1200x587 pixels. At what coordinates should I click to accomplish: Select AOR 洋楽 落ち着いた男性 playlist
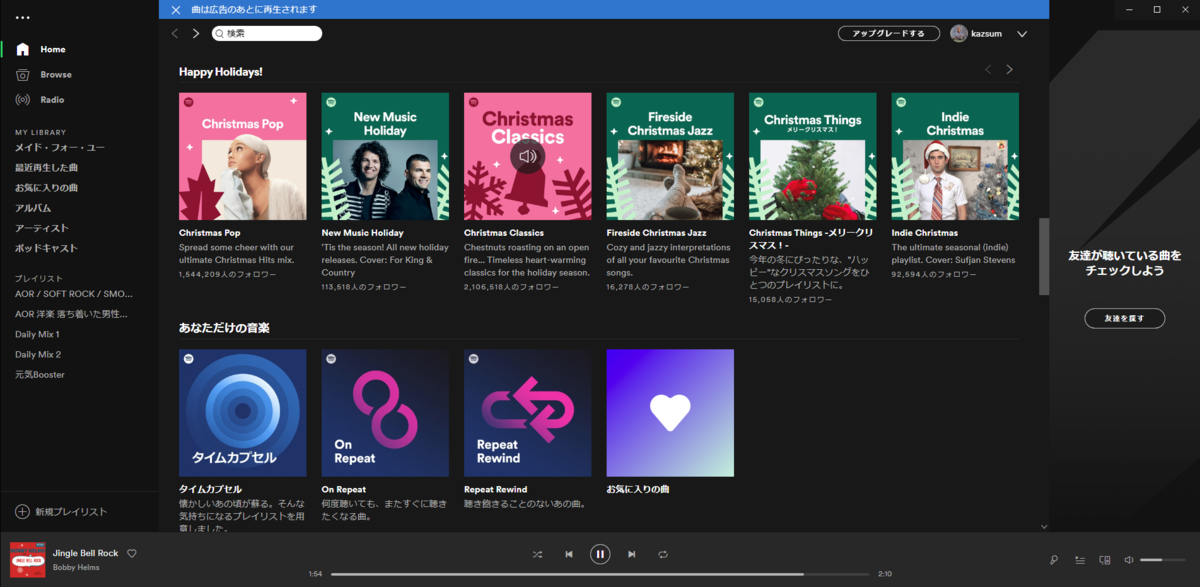tap(71, 314)
